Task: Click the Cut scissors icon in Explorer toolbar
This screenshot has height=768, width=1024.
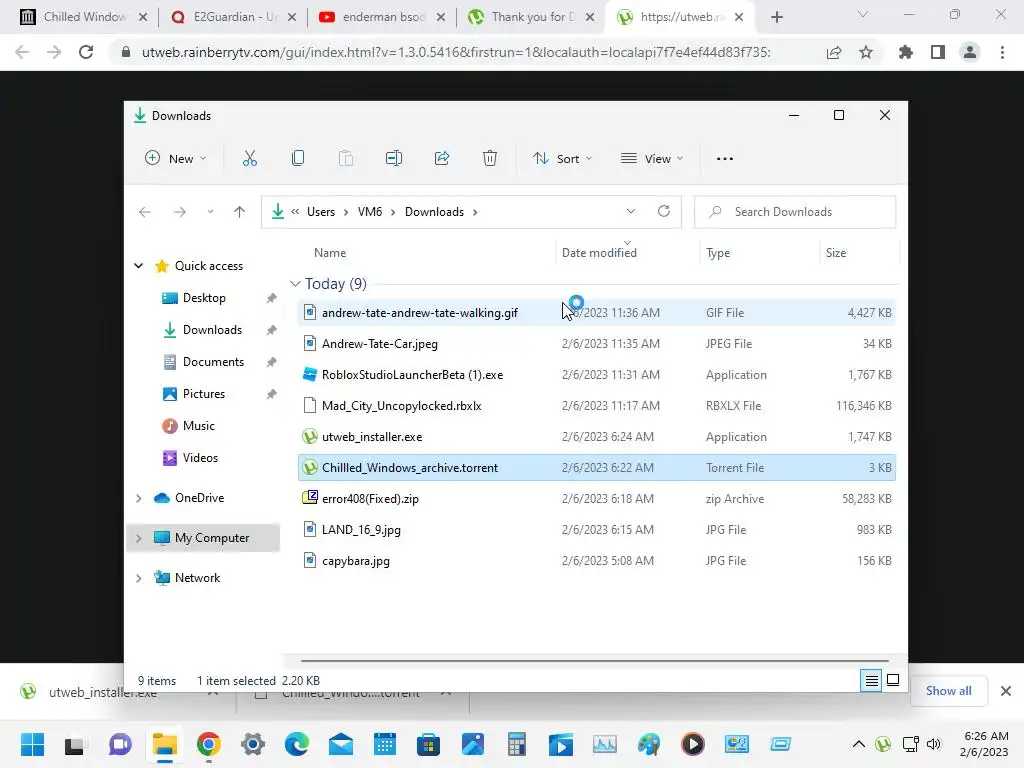Action: click(249, 158)
